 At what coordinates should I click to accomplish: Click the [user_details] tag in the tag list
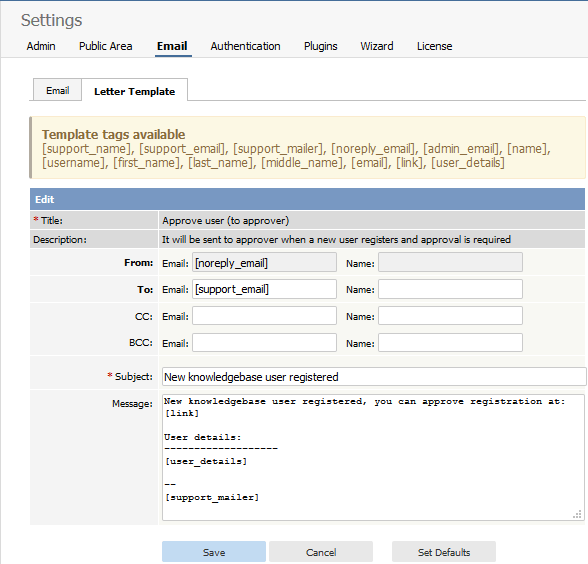468,163
